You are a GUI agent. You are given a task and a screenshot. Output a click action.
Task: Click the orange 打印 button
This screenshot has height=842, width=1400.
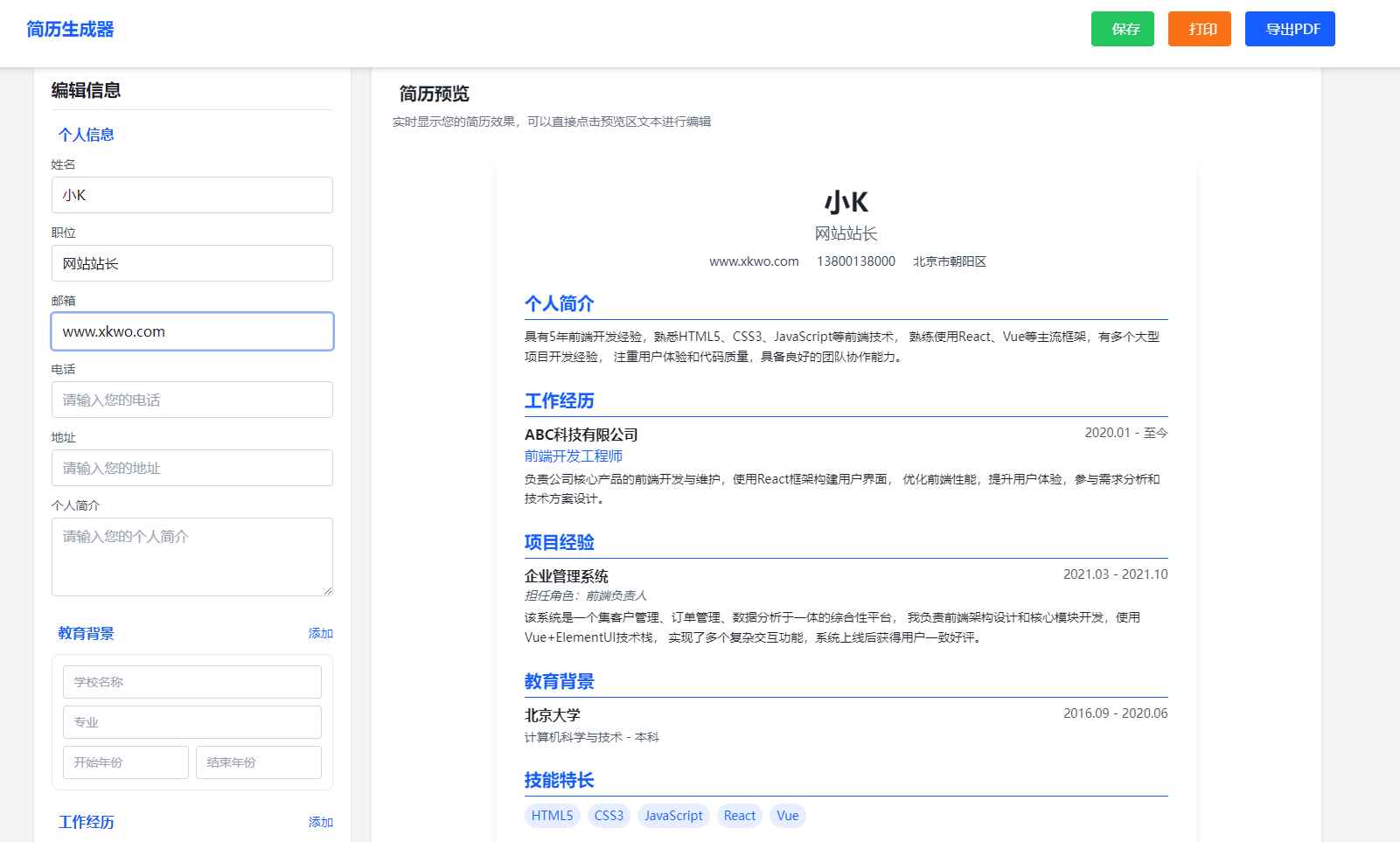pyautogui.click(x=1200, y=29)
